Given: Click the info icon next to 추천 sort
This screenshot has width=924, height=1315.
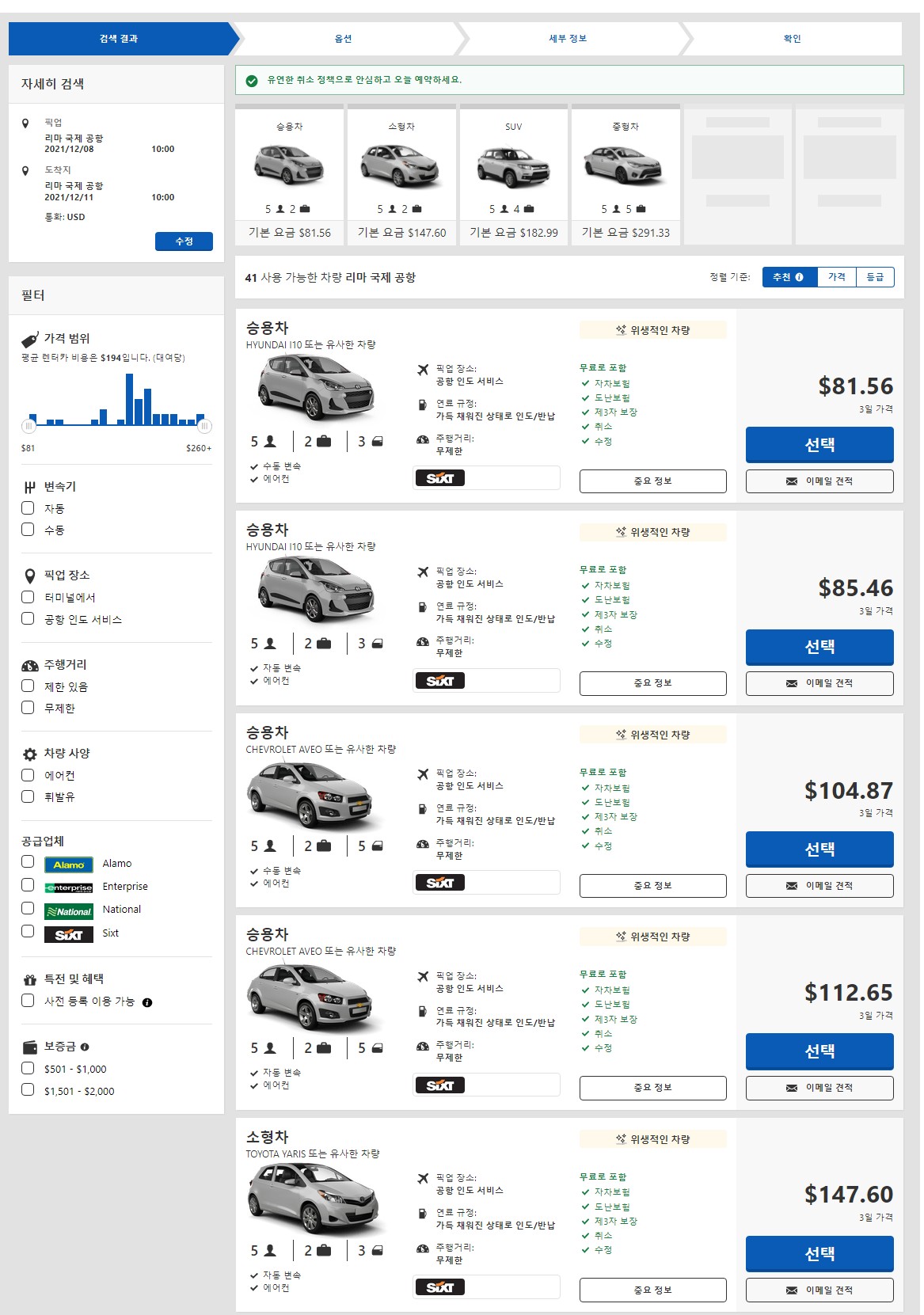Looking at the screenshot, I should (799, 277).
